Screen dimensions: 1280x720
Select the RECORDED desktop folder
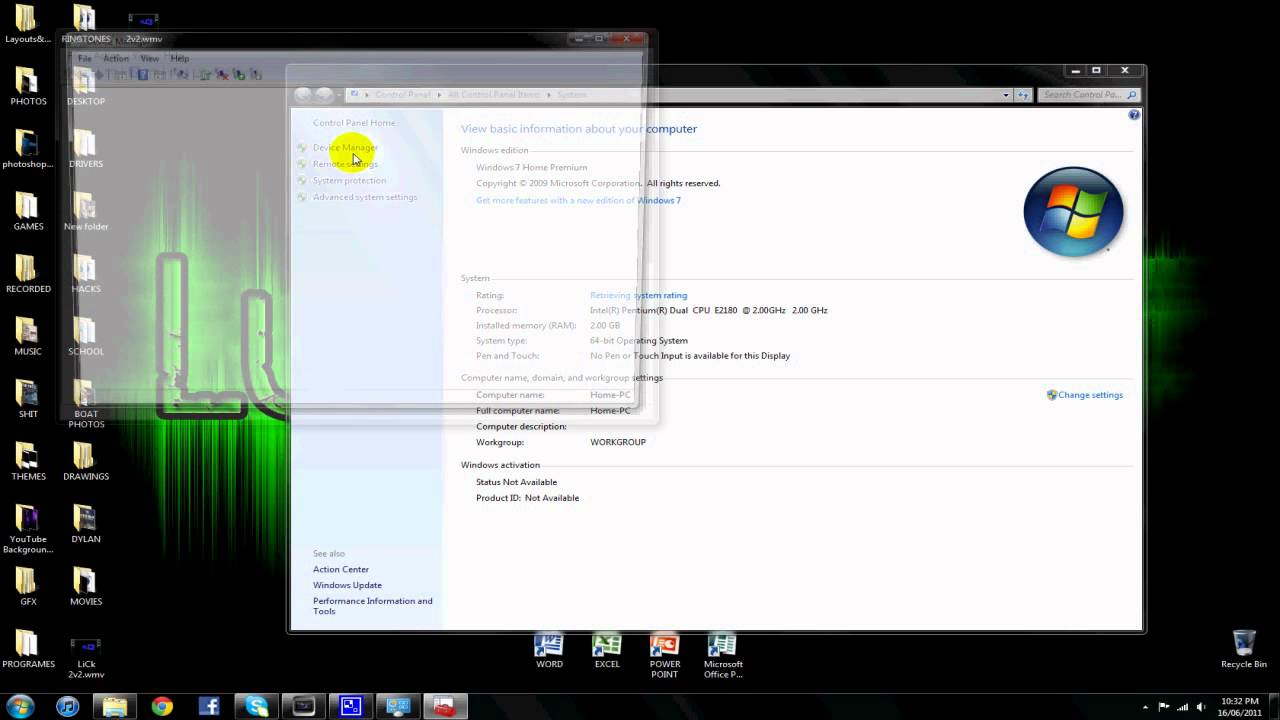tap(28, 274)
